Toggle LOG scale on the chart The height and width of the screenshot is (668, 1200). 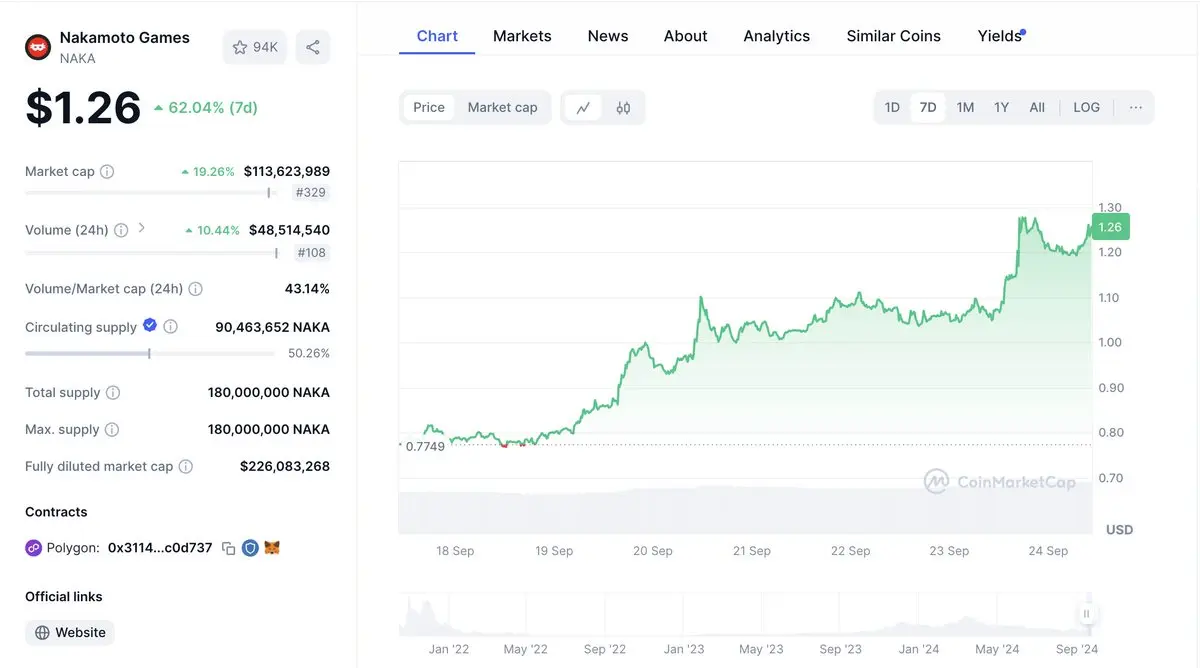click(1086, 108)
